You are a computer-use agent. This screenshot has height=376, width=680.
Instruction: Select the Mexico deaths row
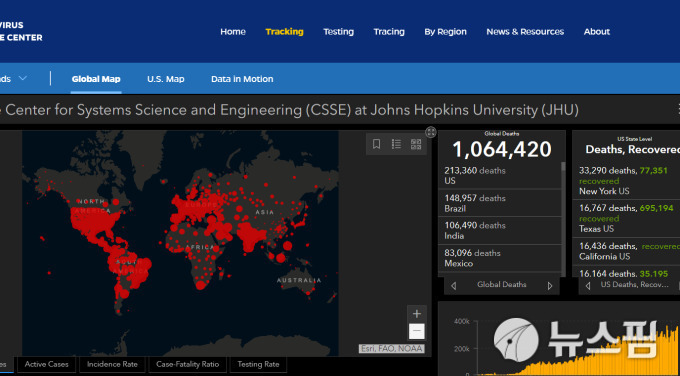pos(500,258)
